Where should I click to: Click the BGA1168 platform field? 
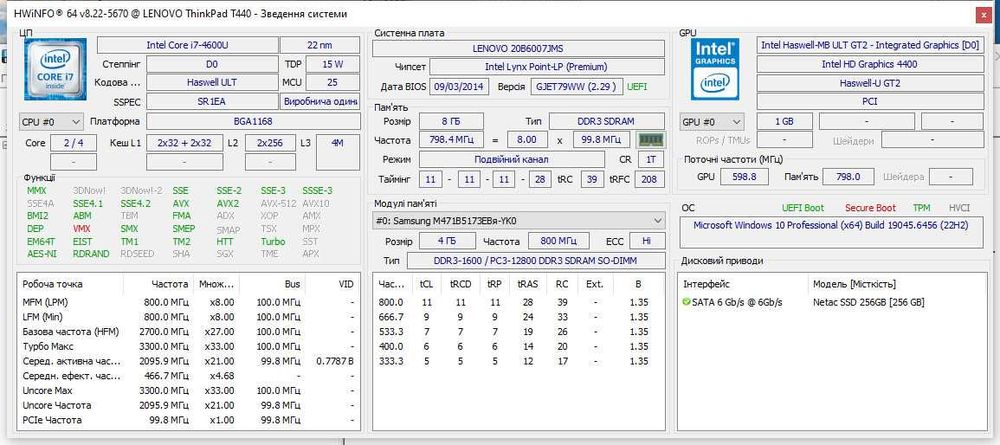[x=253, y=122]
